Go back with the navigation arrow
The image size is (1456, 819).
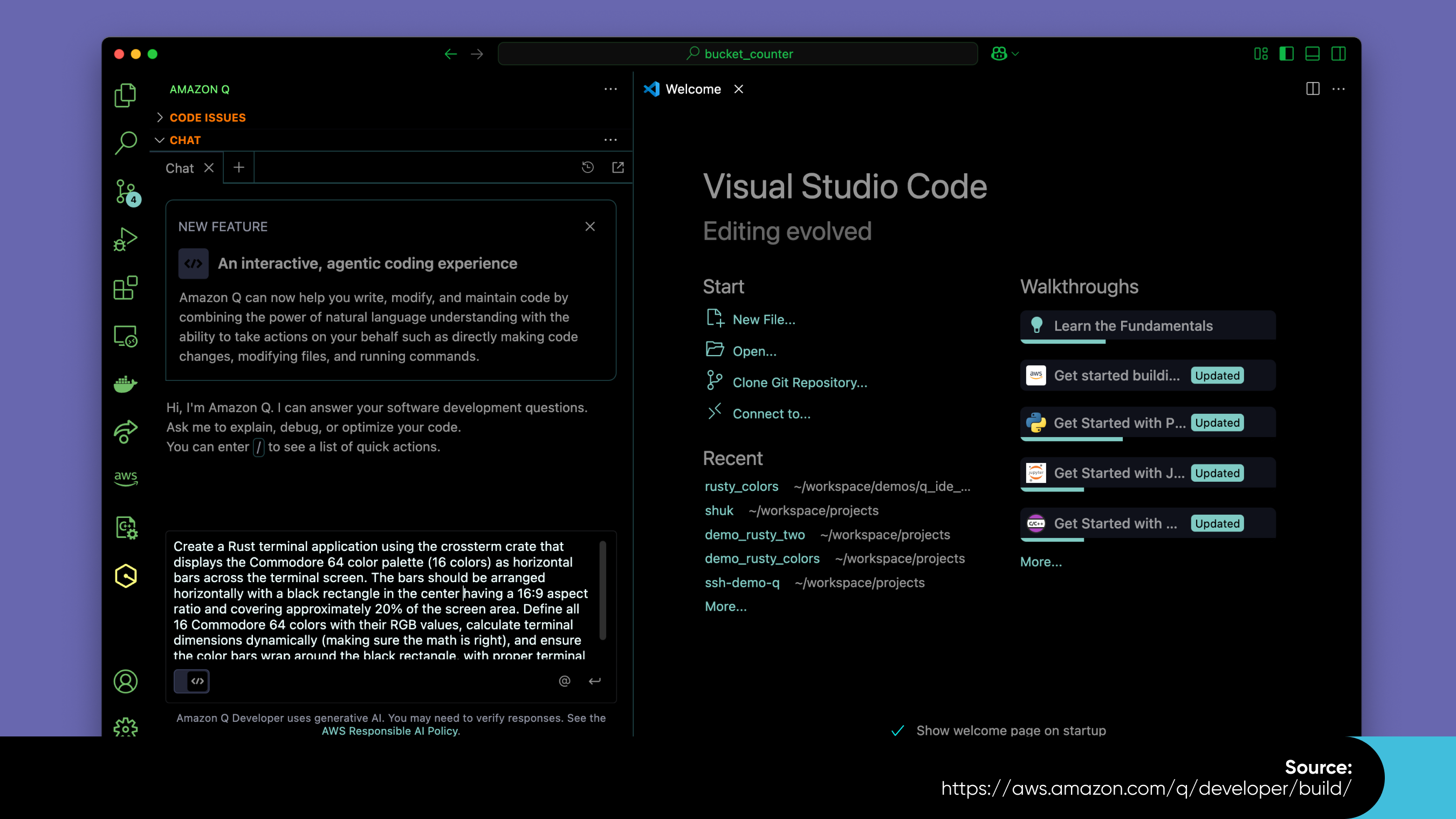click(450, 54)
